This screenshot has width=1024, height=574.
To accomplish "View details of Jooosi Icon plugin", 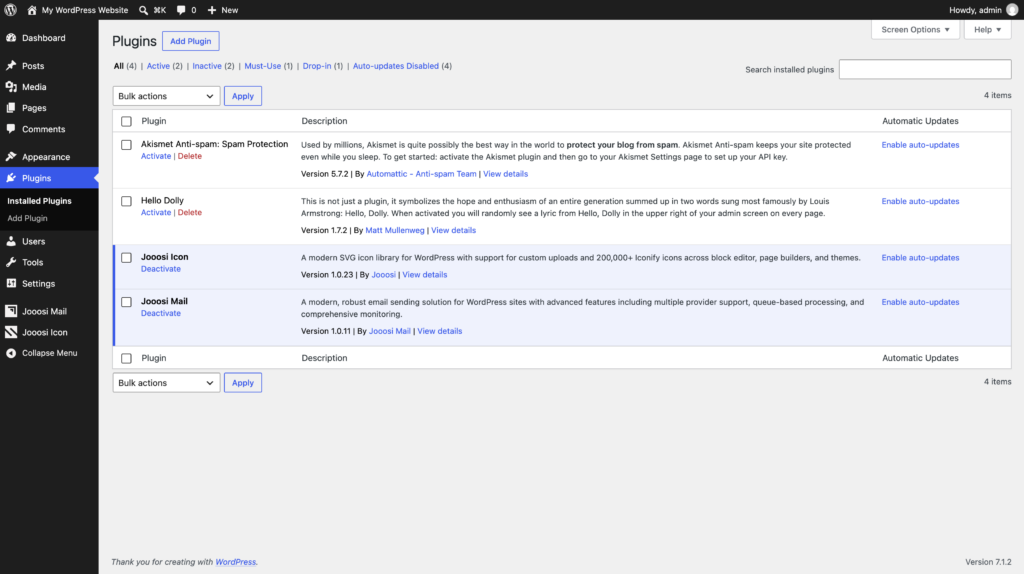I will 424,274.
